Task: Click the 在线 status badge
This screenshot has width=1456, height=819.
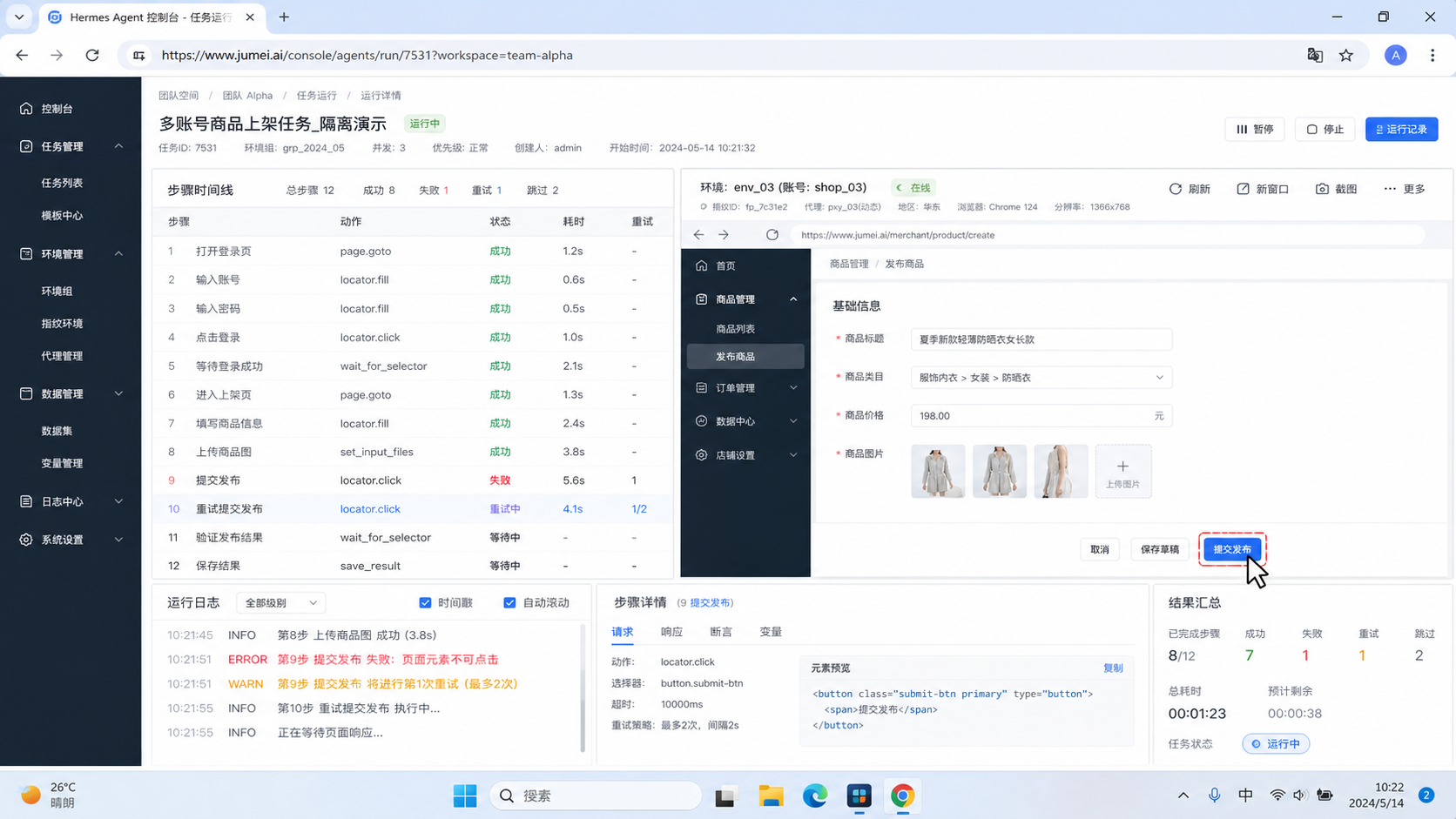Action: coord(913,187)
